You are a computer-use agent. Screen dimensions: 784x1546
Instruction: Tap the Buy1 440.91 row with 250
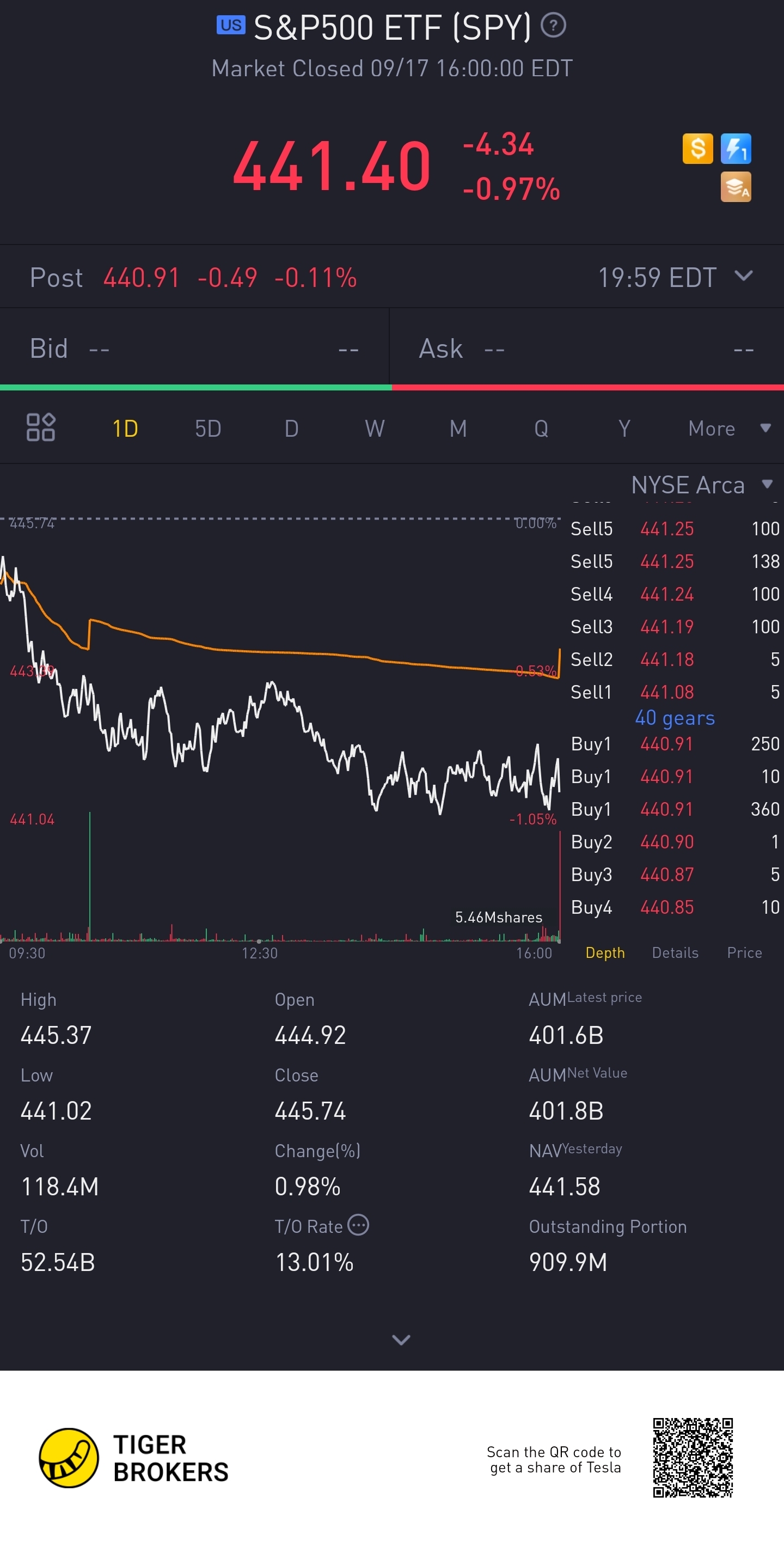tap(675, 743)
